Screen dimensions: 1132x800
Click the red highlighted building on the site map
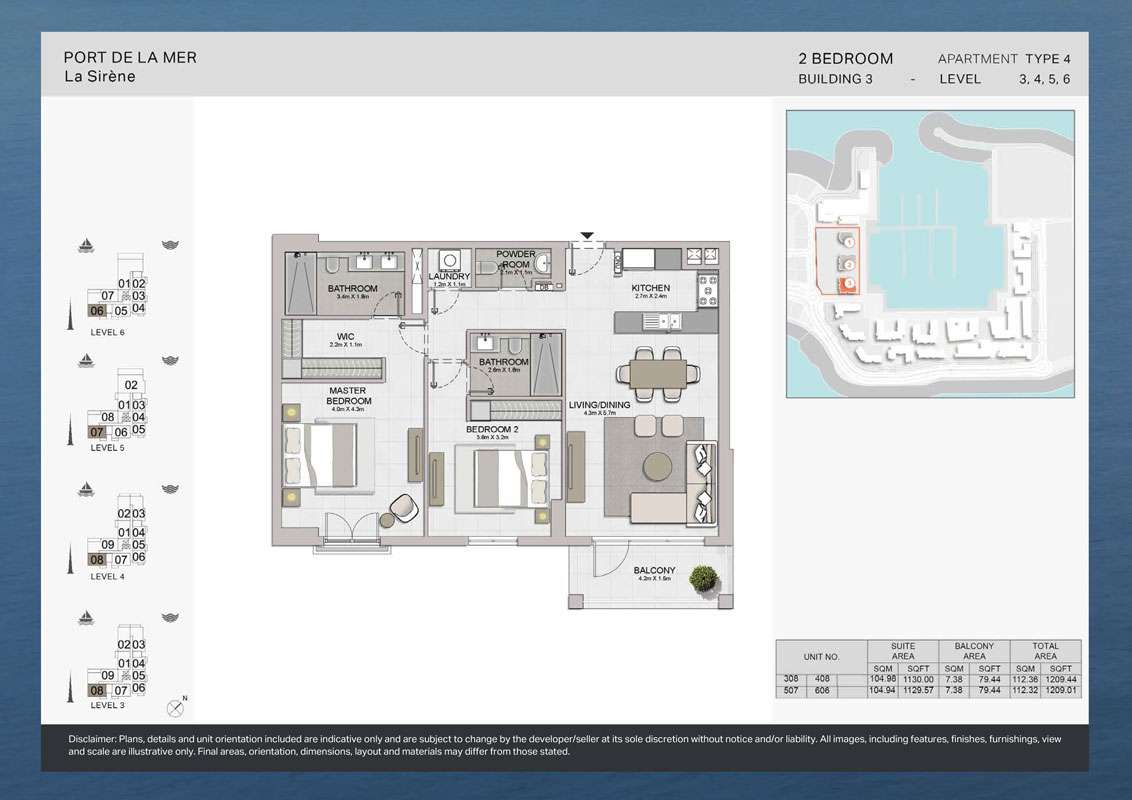848,284
